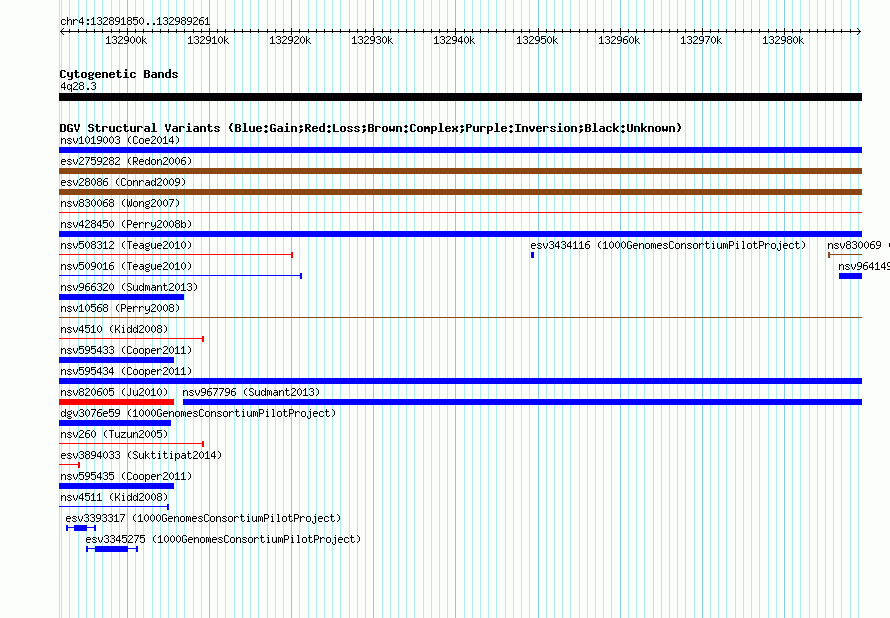This screenshot has height=618, width=890.
Task: Open nsv428450 (Perry2008b) variant
Action: pyautogui.click(x=126, y=224)
